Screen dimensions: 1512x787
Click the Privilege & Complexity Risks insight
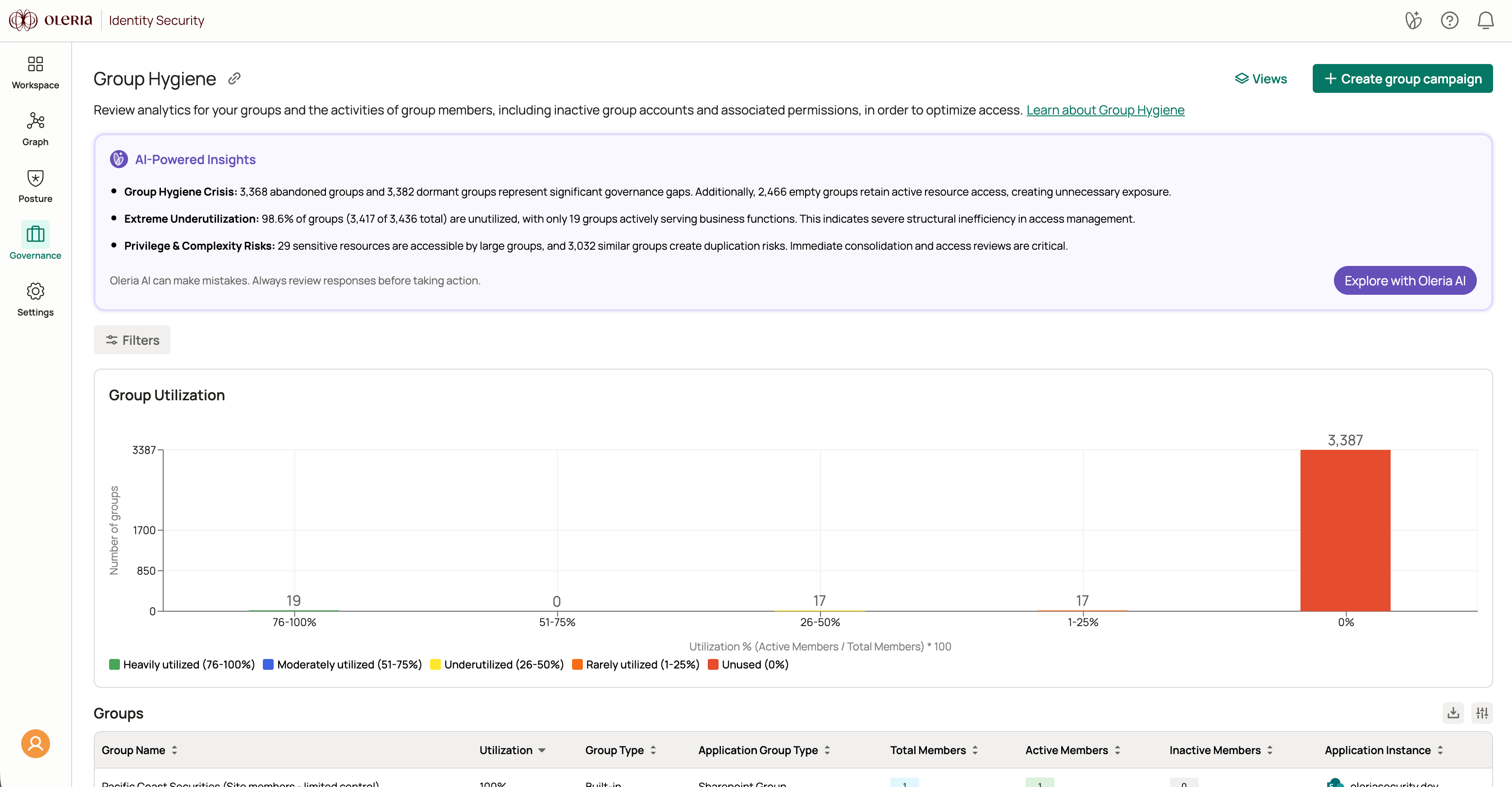(x=595, y=246)
